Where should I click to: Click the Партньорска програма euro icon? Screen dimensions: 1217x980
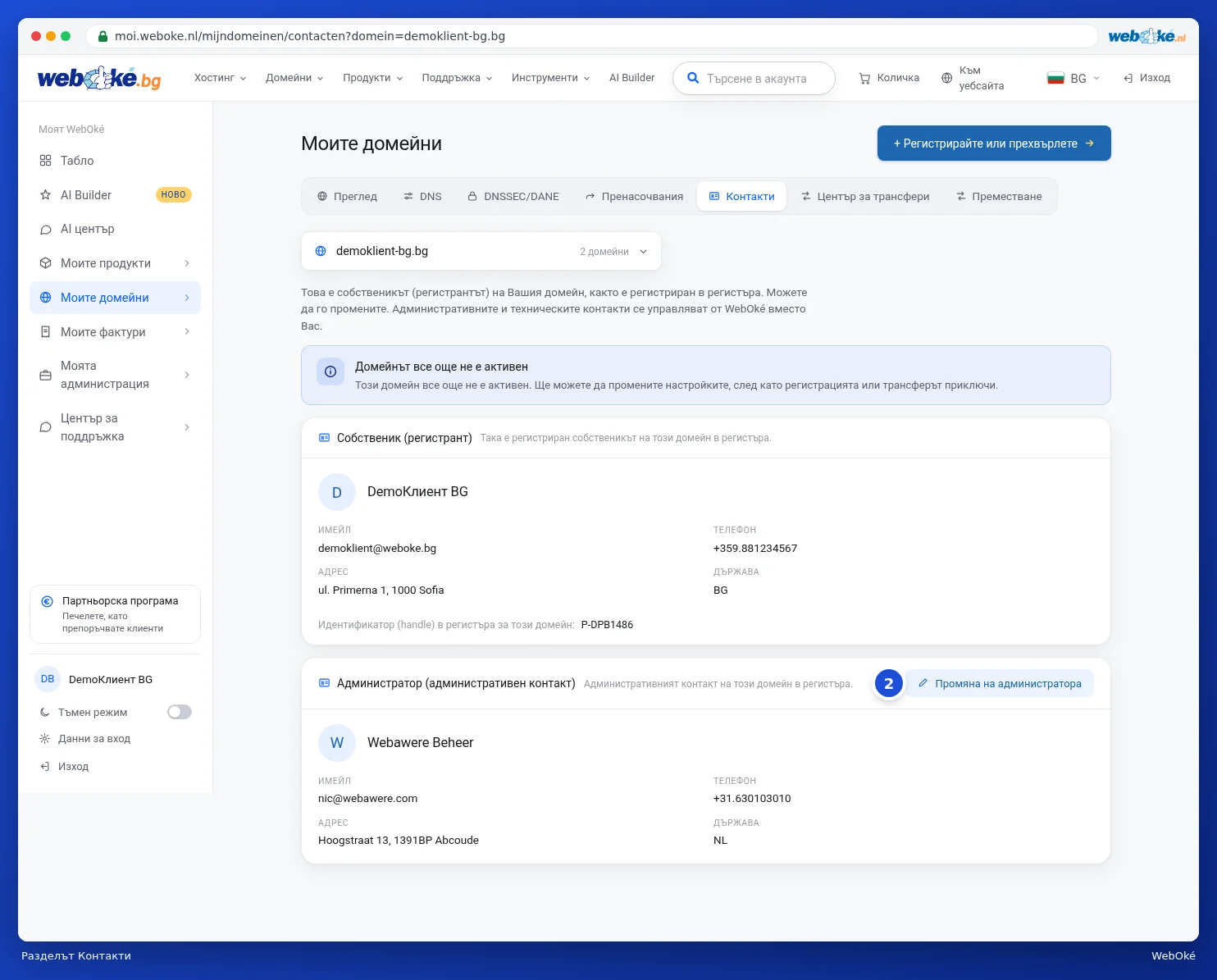point(48,601)
